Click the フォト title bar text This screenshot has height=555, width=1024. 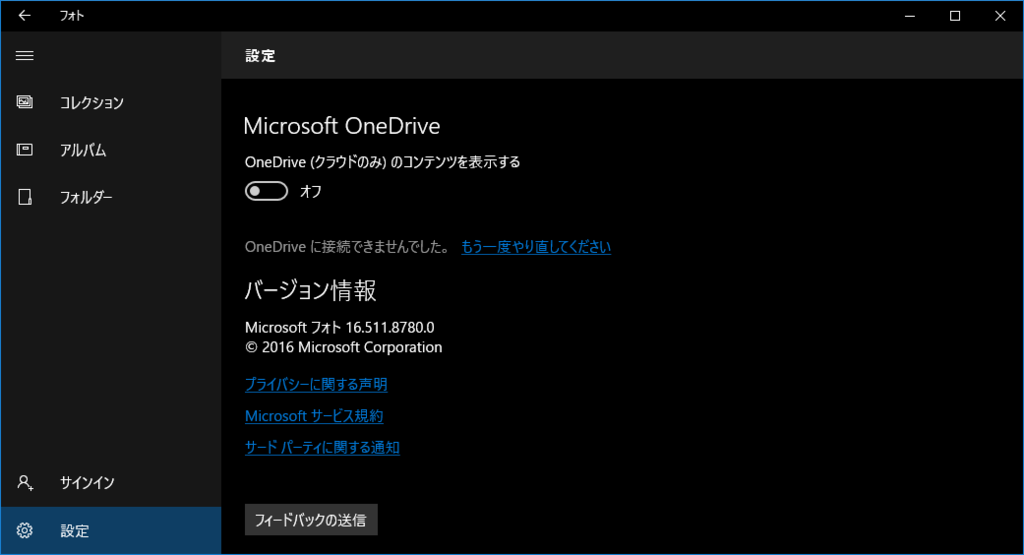pos(72,16)
